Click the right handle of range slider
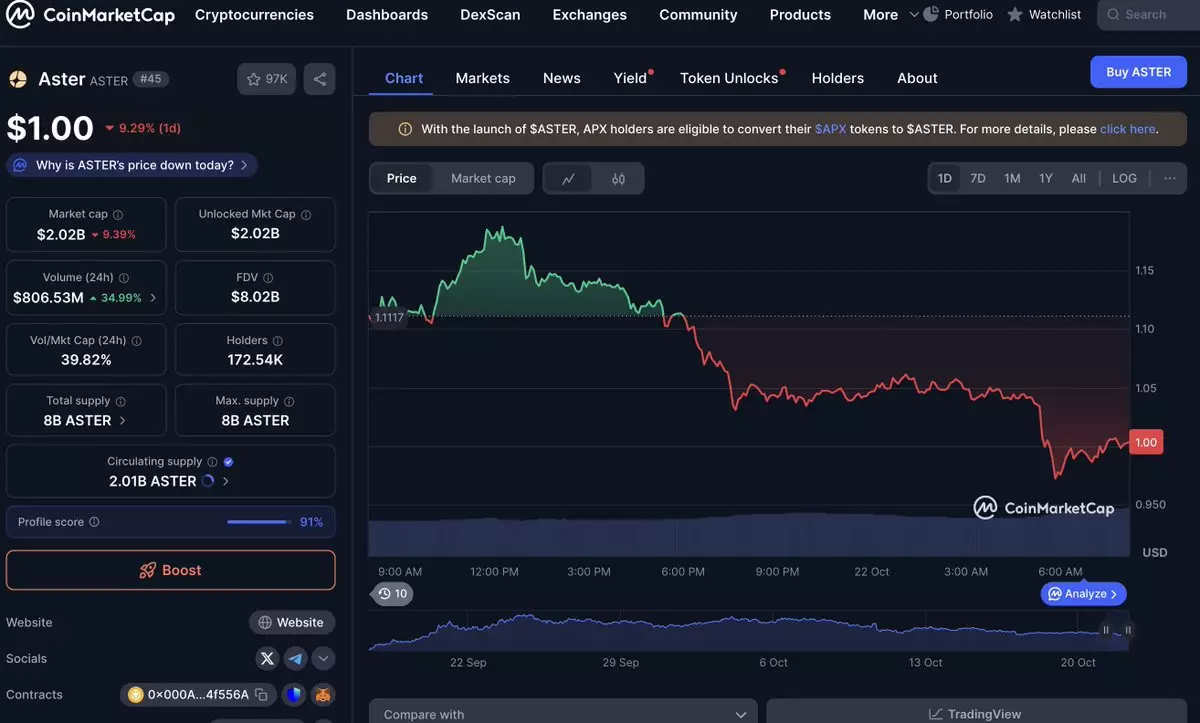This screenshot has height=723, width=1200. pos(1128,630)
